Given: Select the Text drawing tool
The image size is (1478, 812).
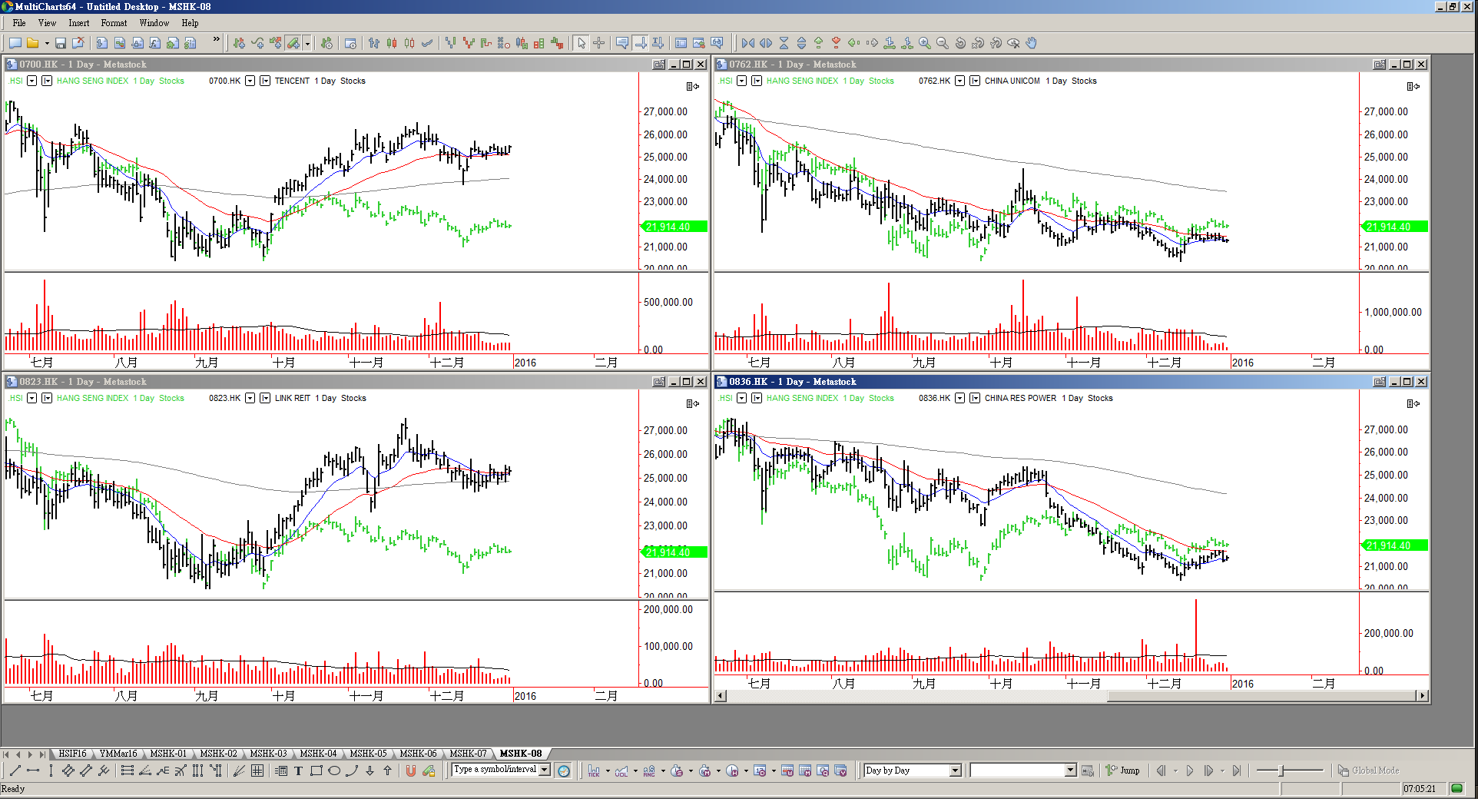Looking at the screenshot, I should tap(298, 771).
